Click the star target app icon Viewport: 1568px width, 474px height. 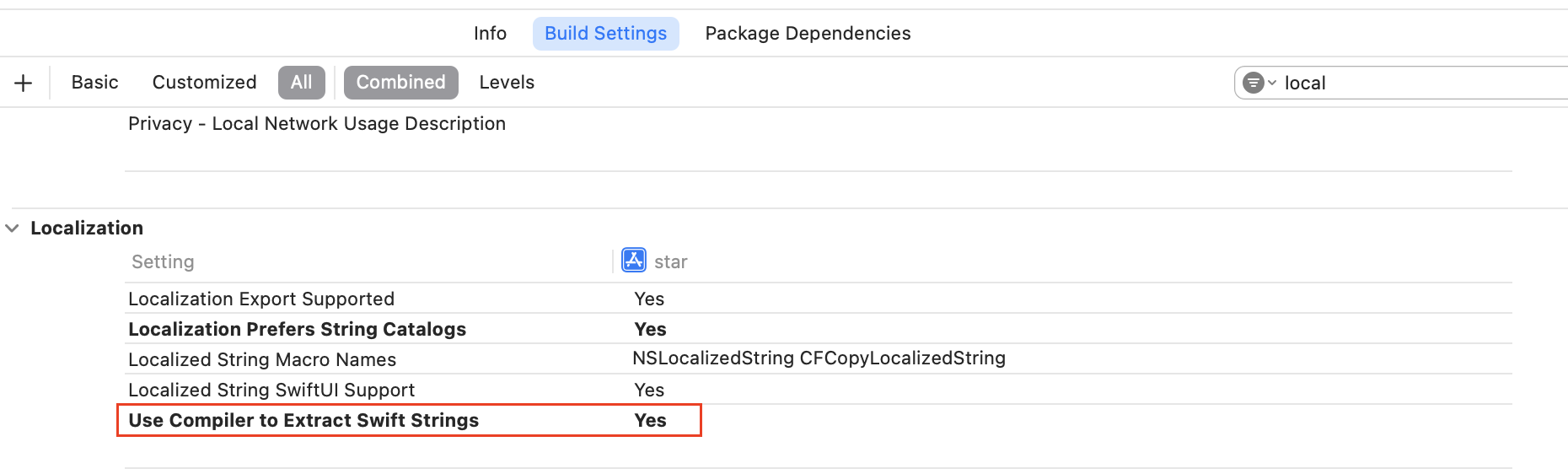[633, 261]
